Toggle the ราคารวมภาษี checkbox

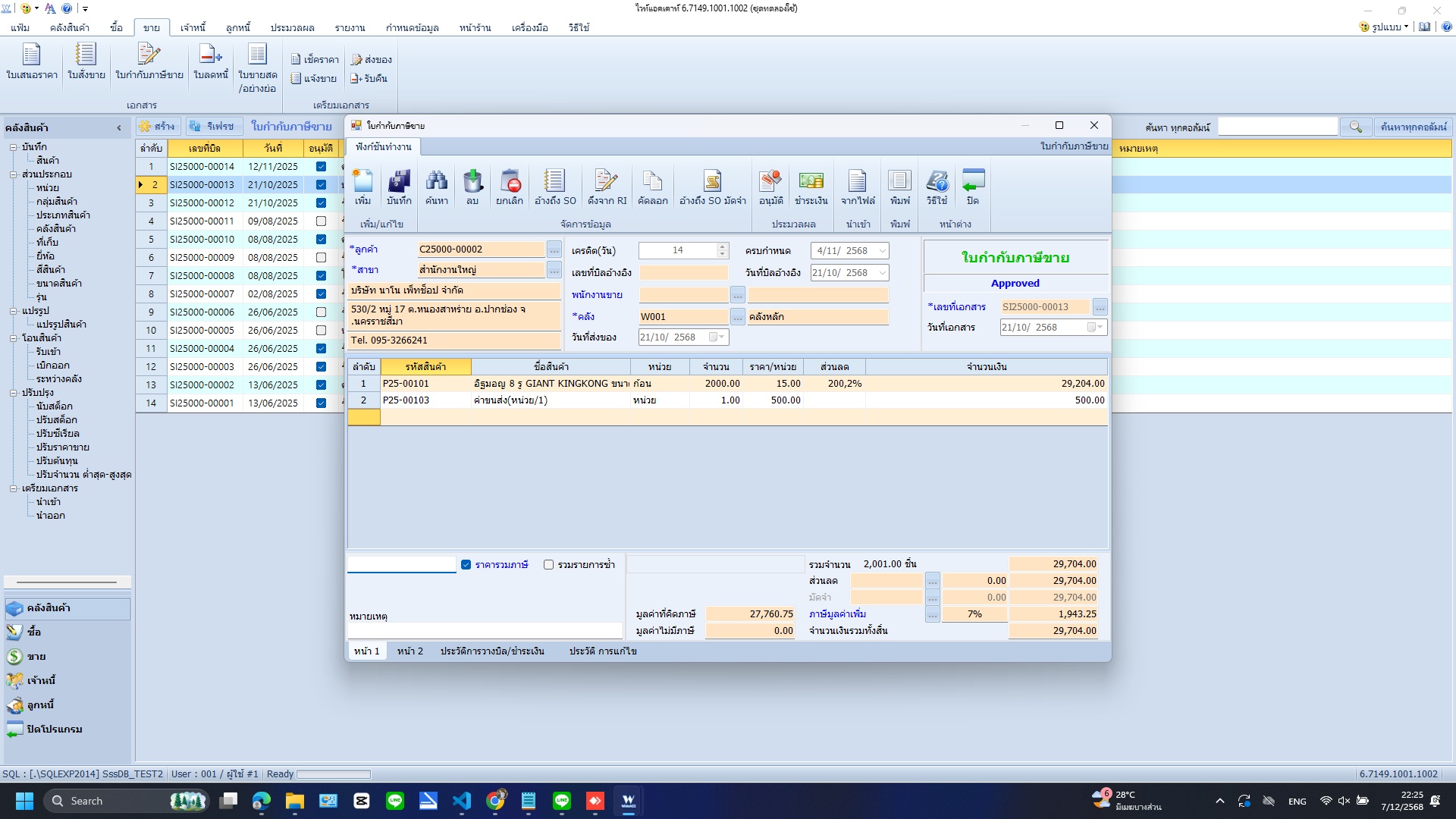[466, 565]
